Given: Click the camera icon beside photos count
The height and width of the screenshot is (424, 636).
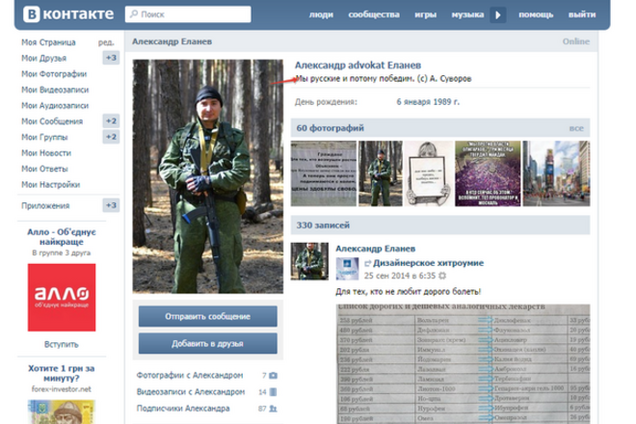Looking at the screenshot, I should [x=273, y=375].
